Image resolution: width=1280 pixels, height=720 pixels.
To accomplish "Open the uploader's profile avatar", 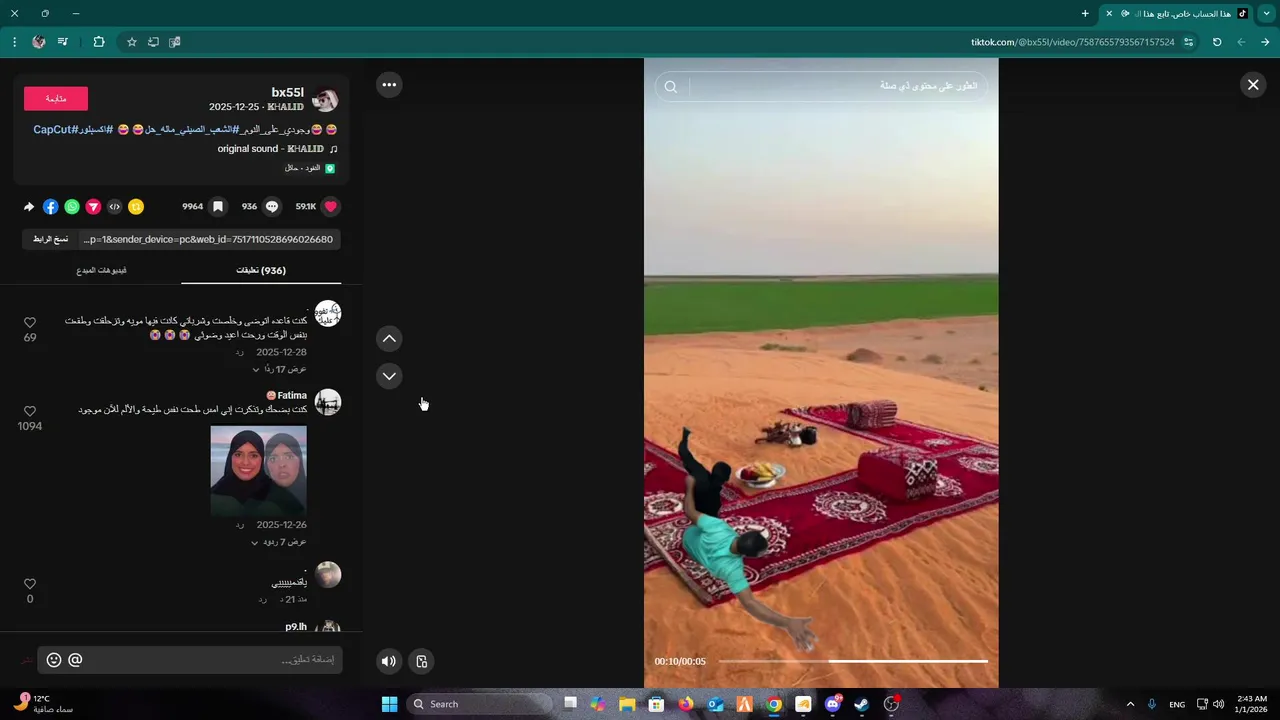I will click(325, 99).
